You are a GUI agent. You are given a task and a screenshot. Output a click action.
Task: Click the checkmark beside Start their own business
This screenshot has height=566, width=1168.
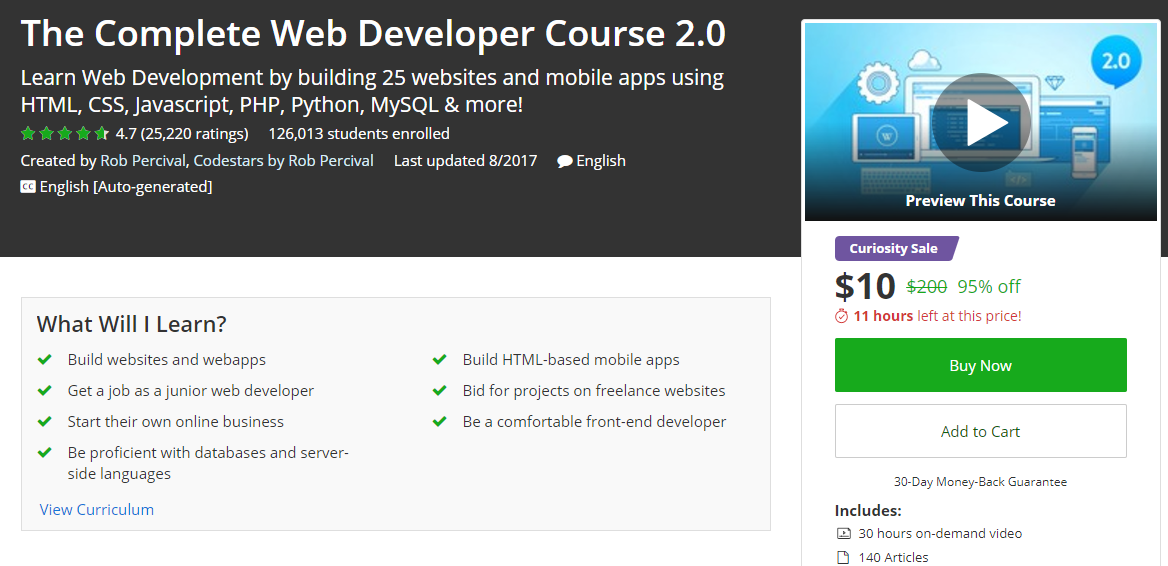coord(45,422)
